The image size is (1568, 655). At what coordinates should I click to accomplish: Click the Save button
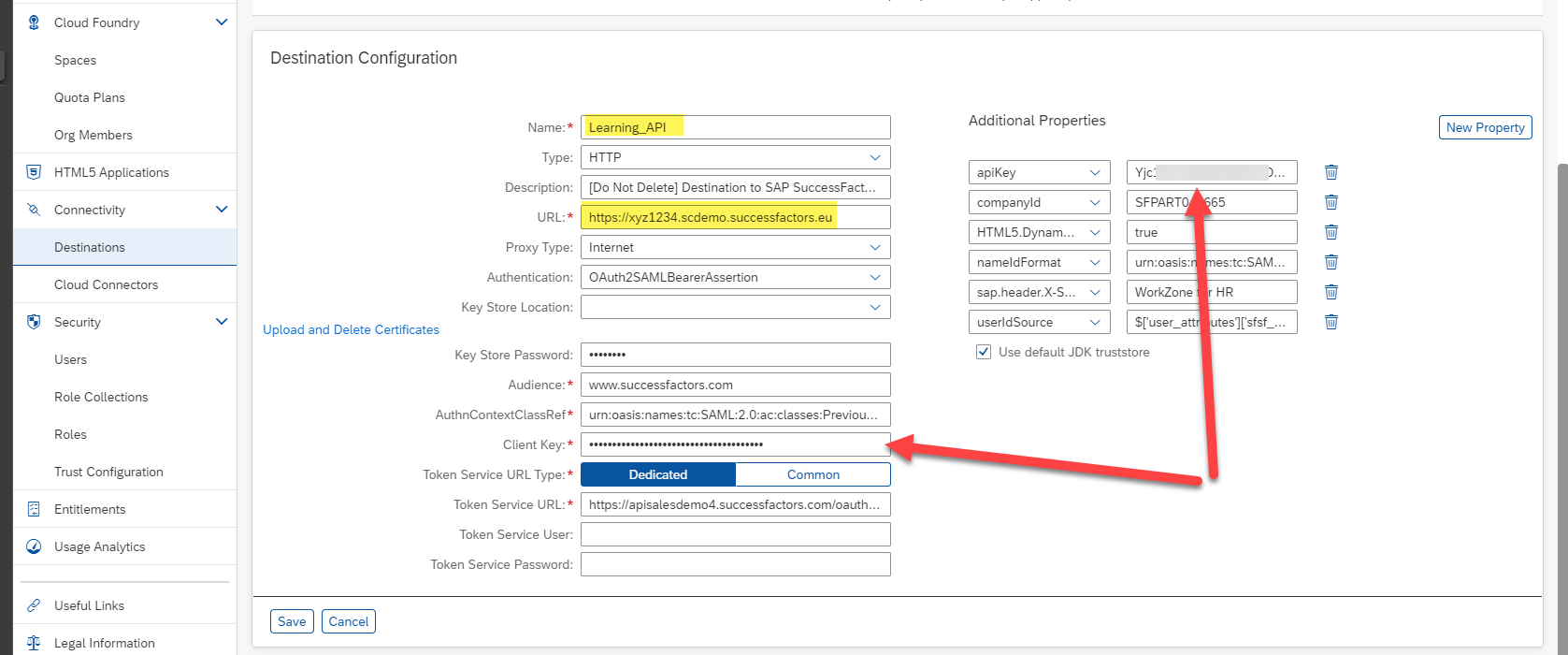pos(292,621)
